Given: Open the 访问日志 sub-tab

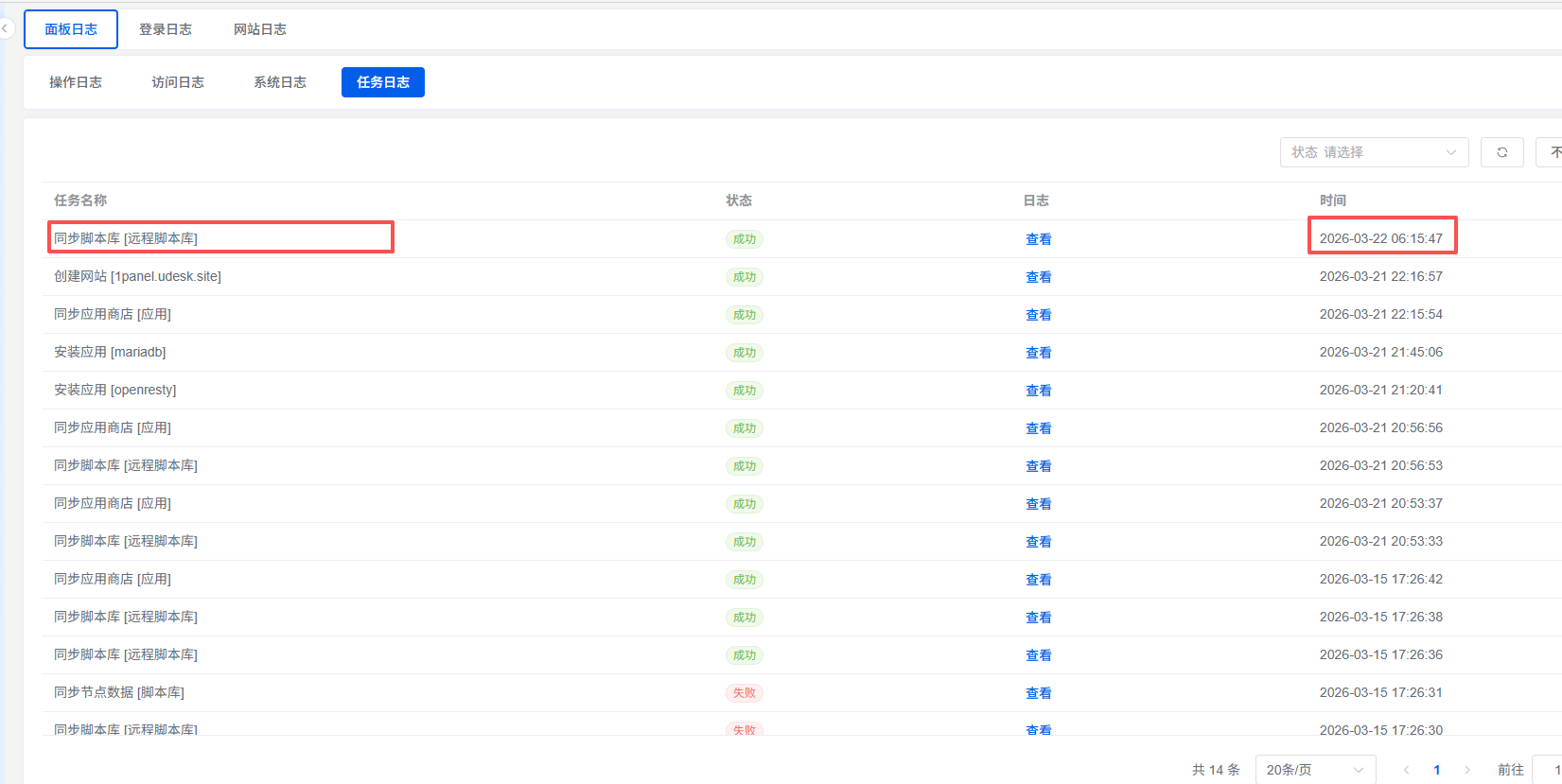Looking at the screenshot, I should (x=178, y=82).
